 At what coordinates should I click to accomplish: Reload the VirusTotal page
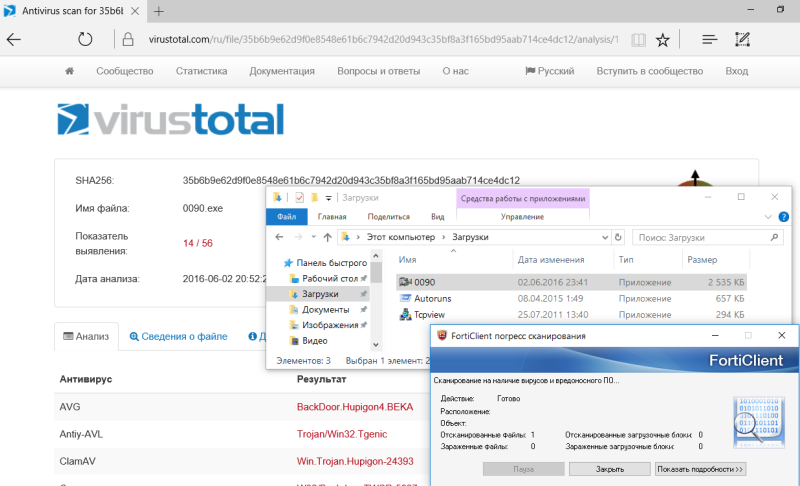click(85, 39)
